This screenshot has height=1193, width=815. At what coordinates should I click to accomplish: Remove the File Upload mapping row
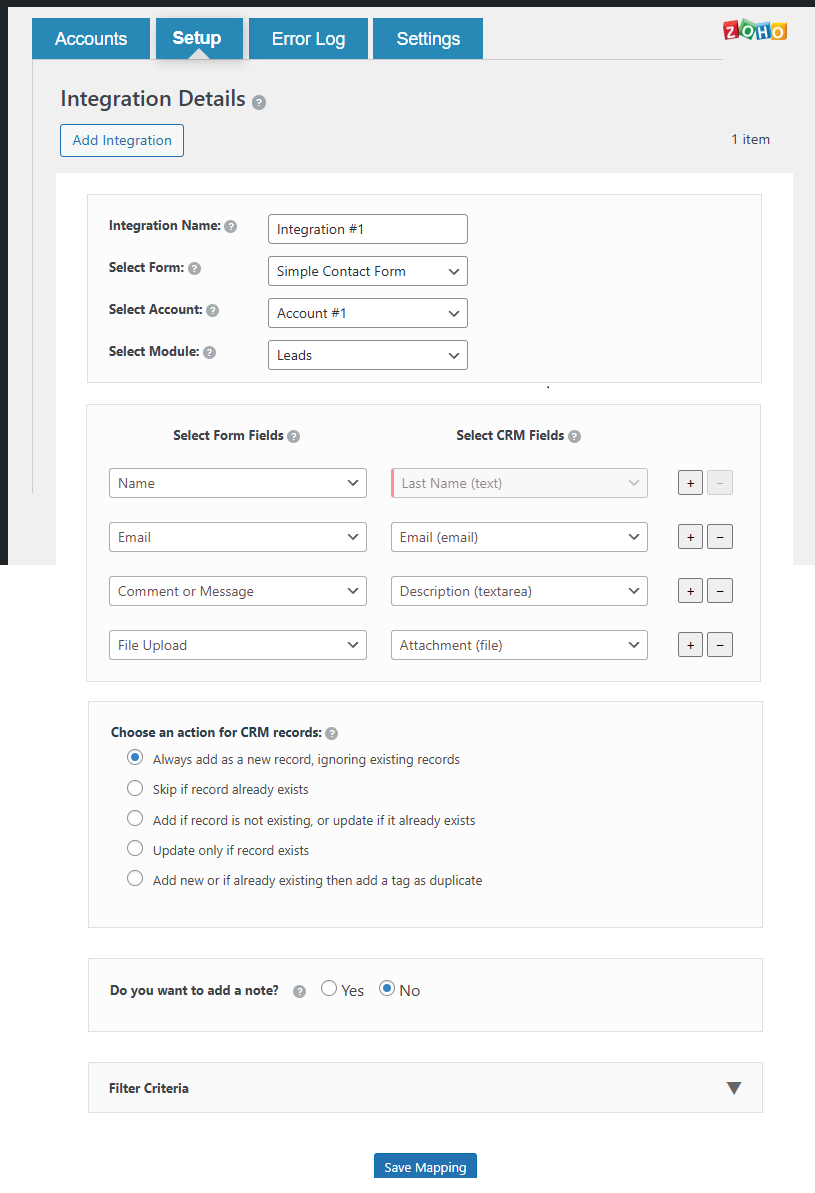720,645
